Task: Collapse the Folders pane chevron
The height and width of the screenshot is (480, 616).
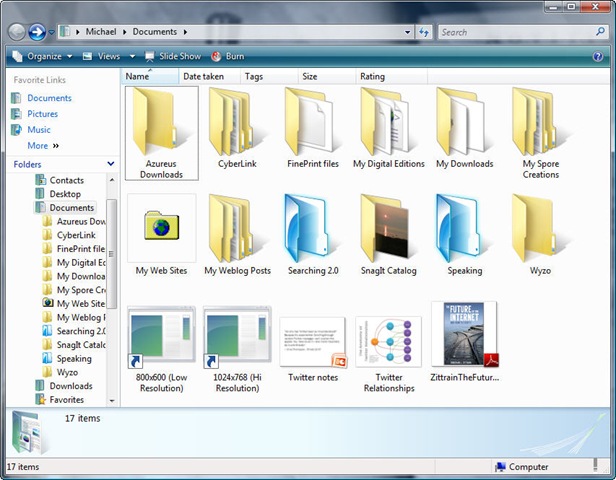Action: click(x=111, y=164)
